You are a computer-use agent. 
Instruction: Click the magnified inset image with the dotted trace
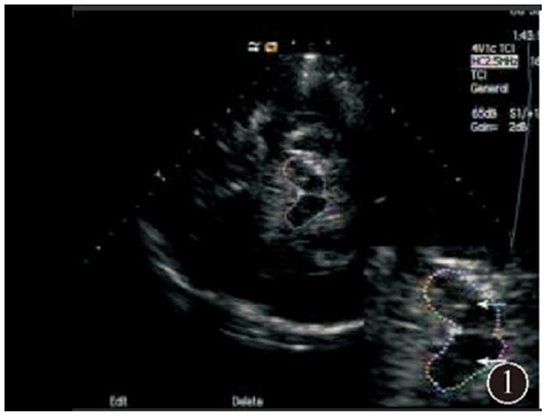451,327
